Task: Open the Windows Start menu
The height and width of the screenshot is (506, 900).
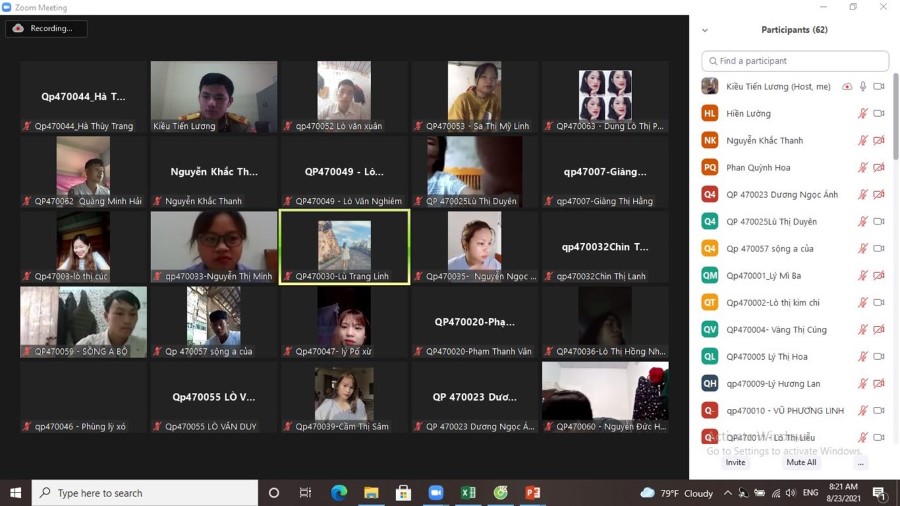Action: 15,493
